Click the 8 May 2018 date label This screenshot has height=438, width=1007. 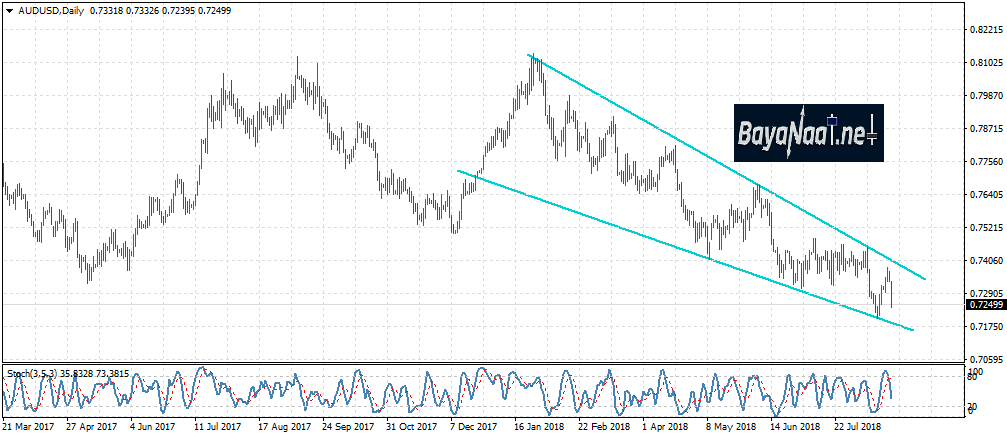click(729, 425)
